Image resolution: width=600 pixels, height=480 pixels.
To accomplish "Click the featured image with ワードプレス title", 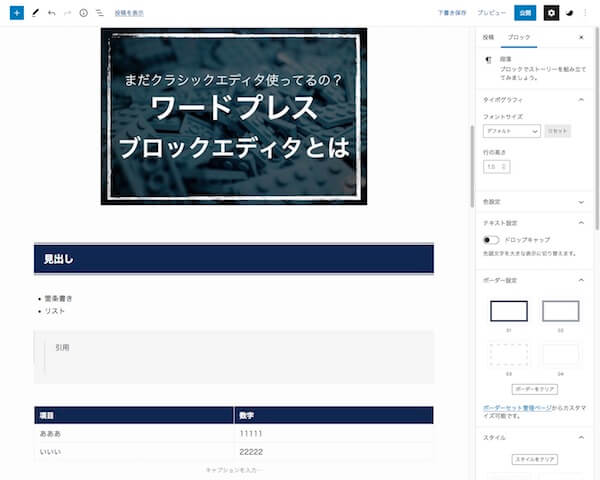I will point(234,116).
